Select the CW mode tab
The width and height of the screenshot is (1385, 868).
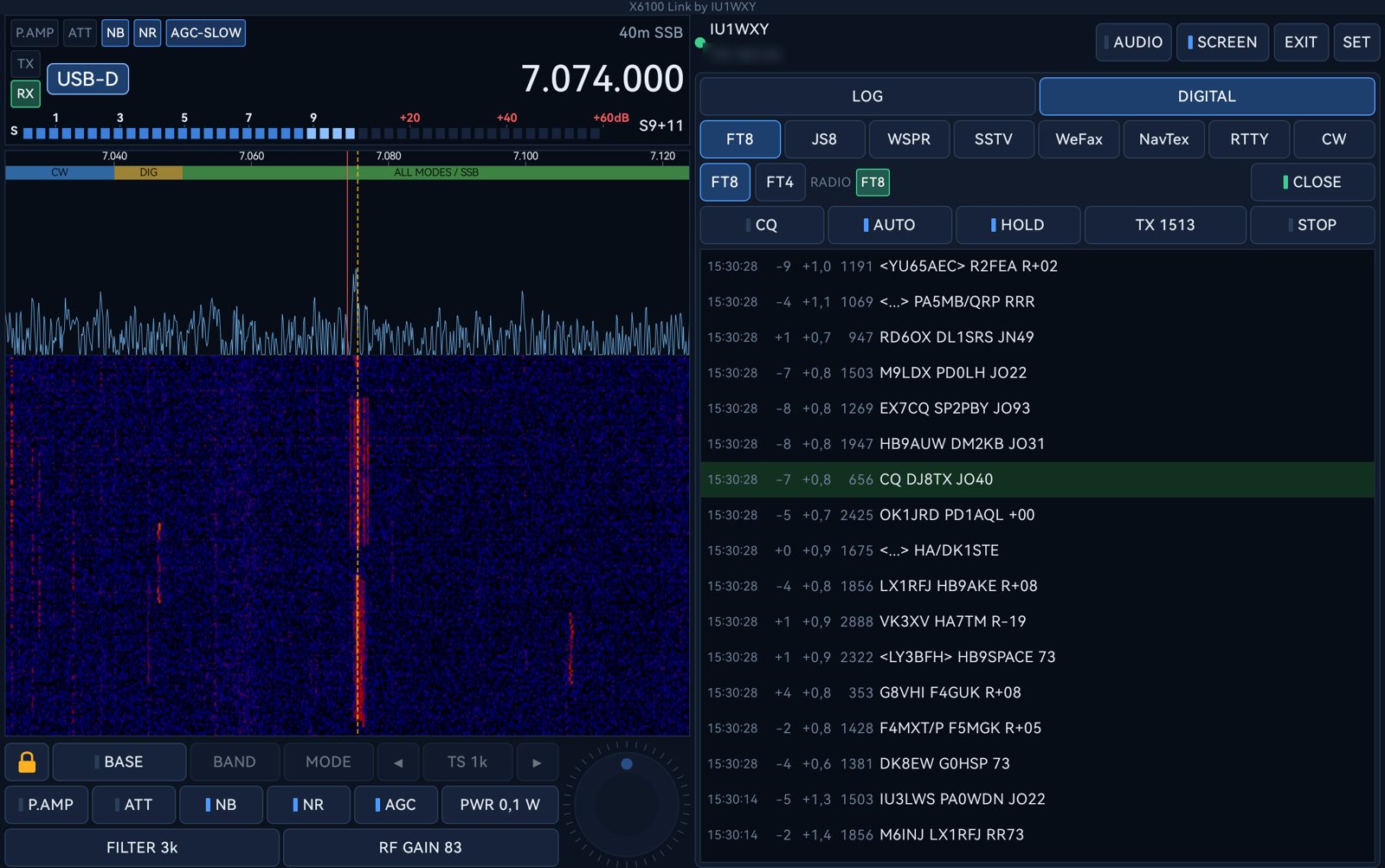1334,138
